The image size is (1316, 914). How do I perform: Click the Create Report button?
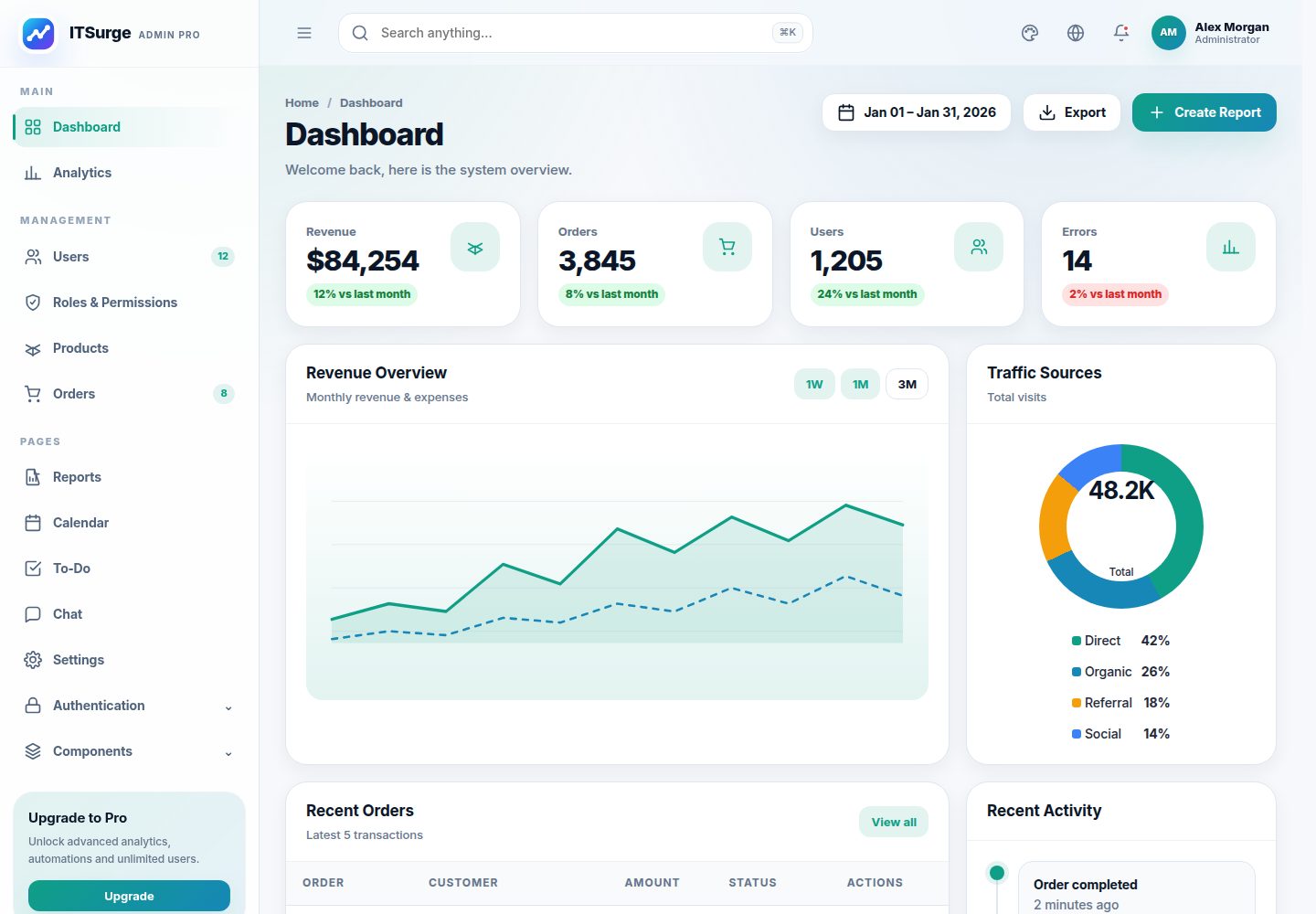coord(1205,112)
